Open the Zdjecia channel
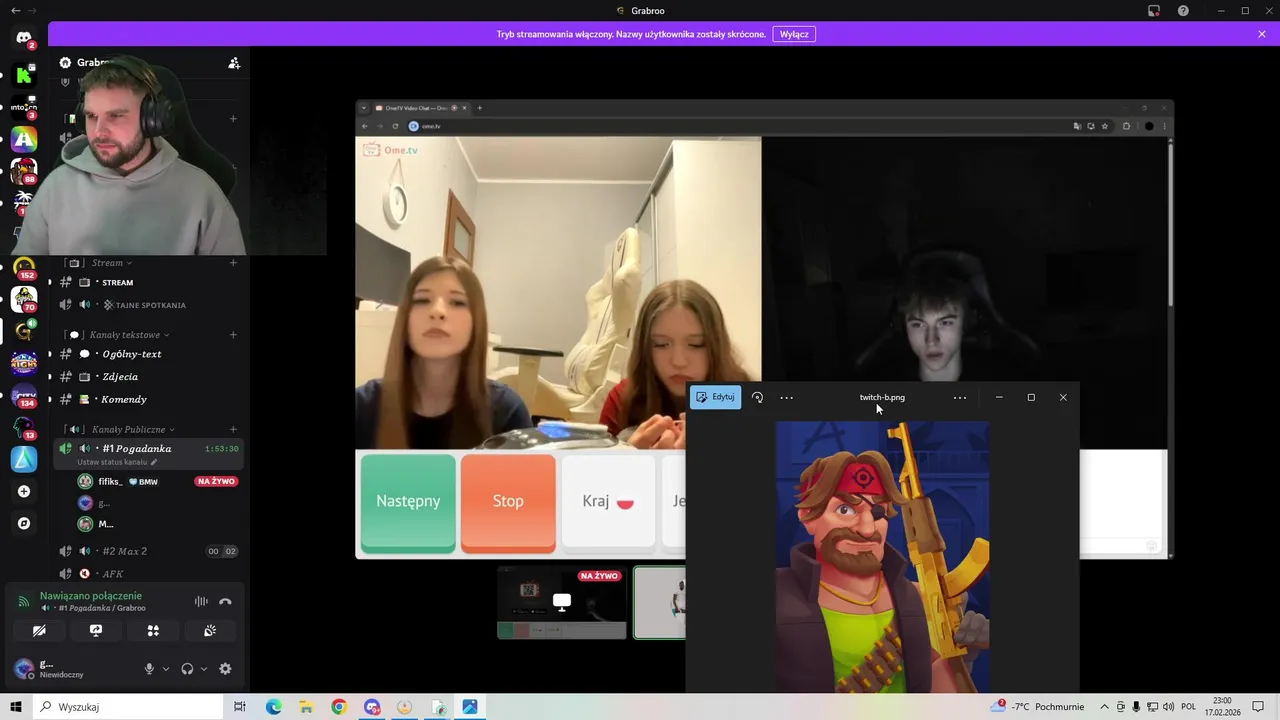Viewport: 1280px width, 720px height. coord(148,377)
